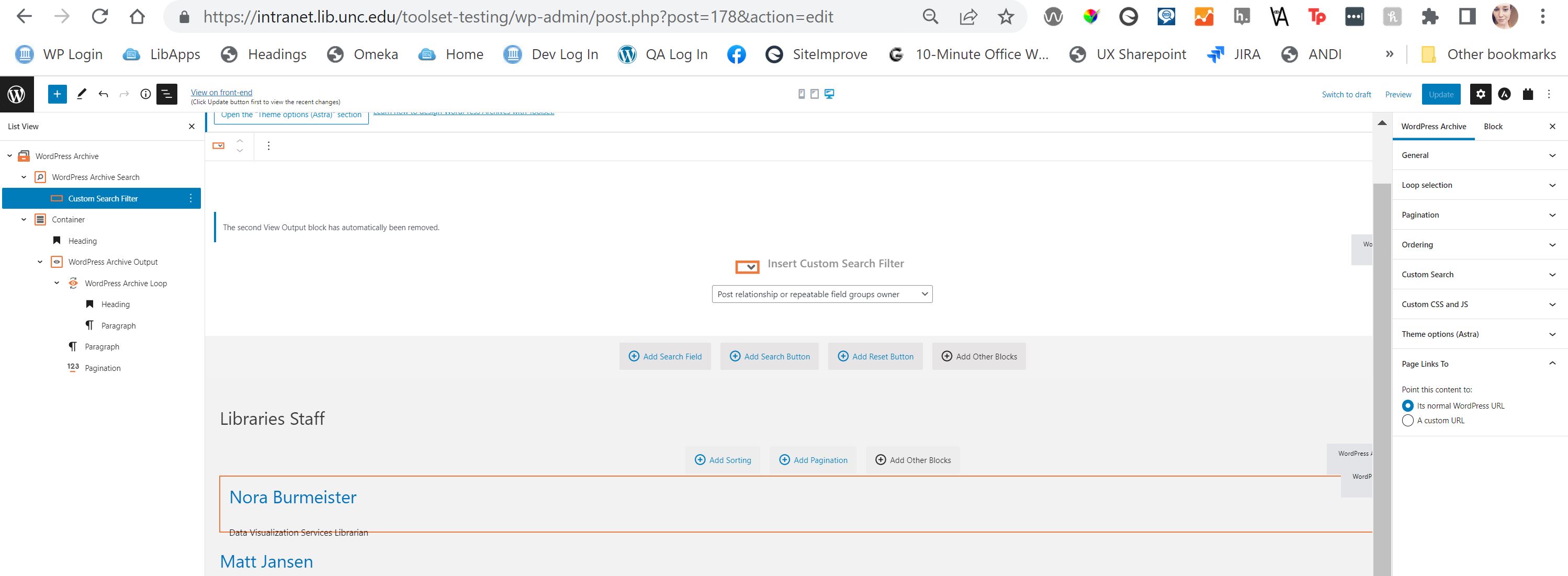Expand the Loop selection panel

1480,185
